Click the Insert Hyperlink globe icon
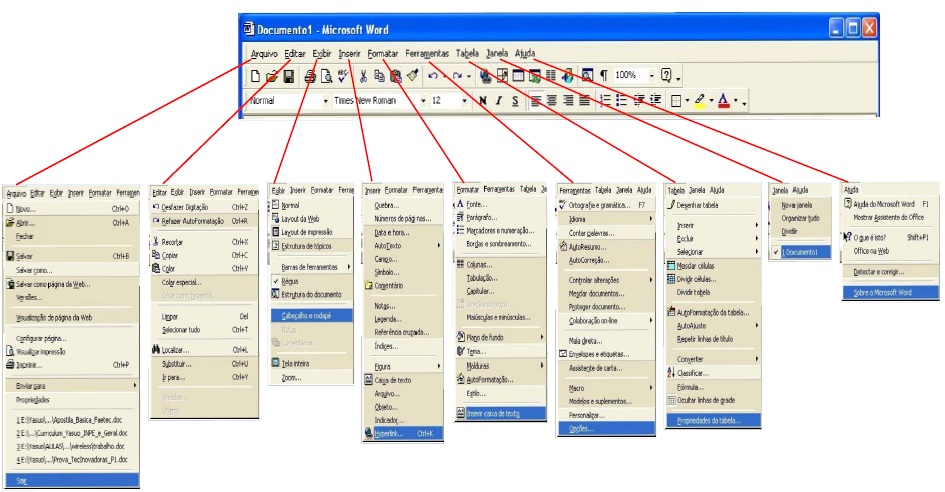 click(485, 76)
